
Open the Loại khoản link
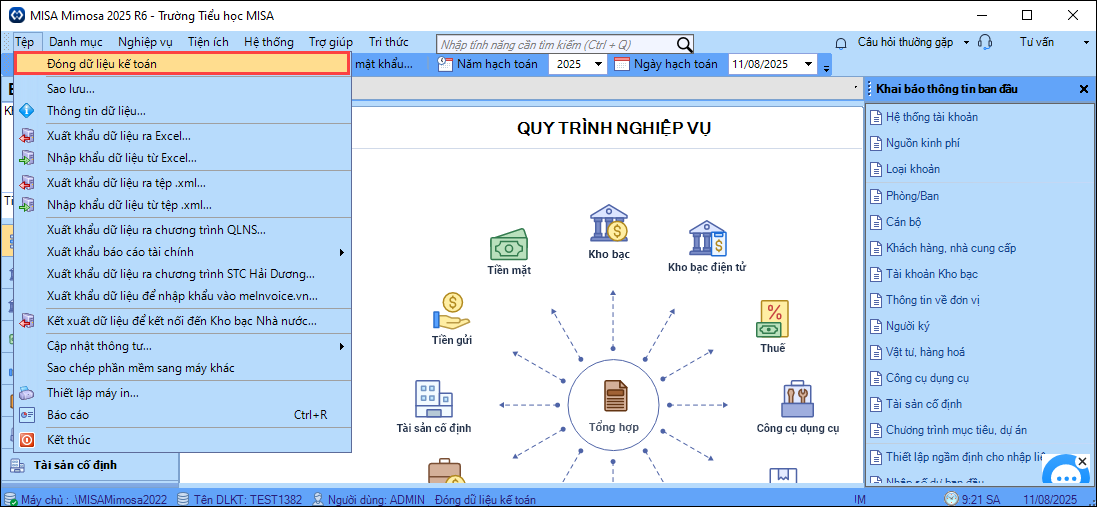913,169
